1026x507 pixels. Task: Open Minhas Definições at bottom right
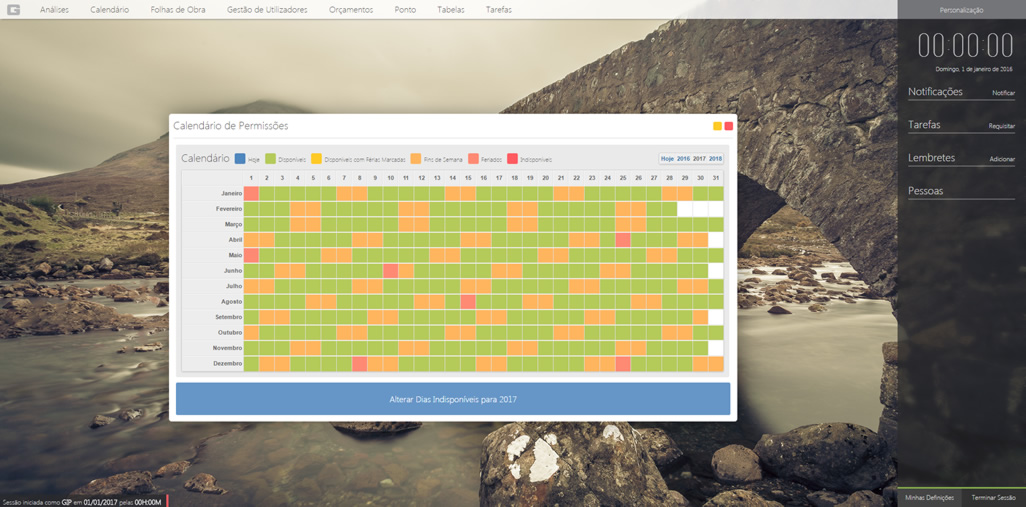(929, 498)
